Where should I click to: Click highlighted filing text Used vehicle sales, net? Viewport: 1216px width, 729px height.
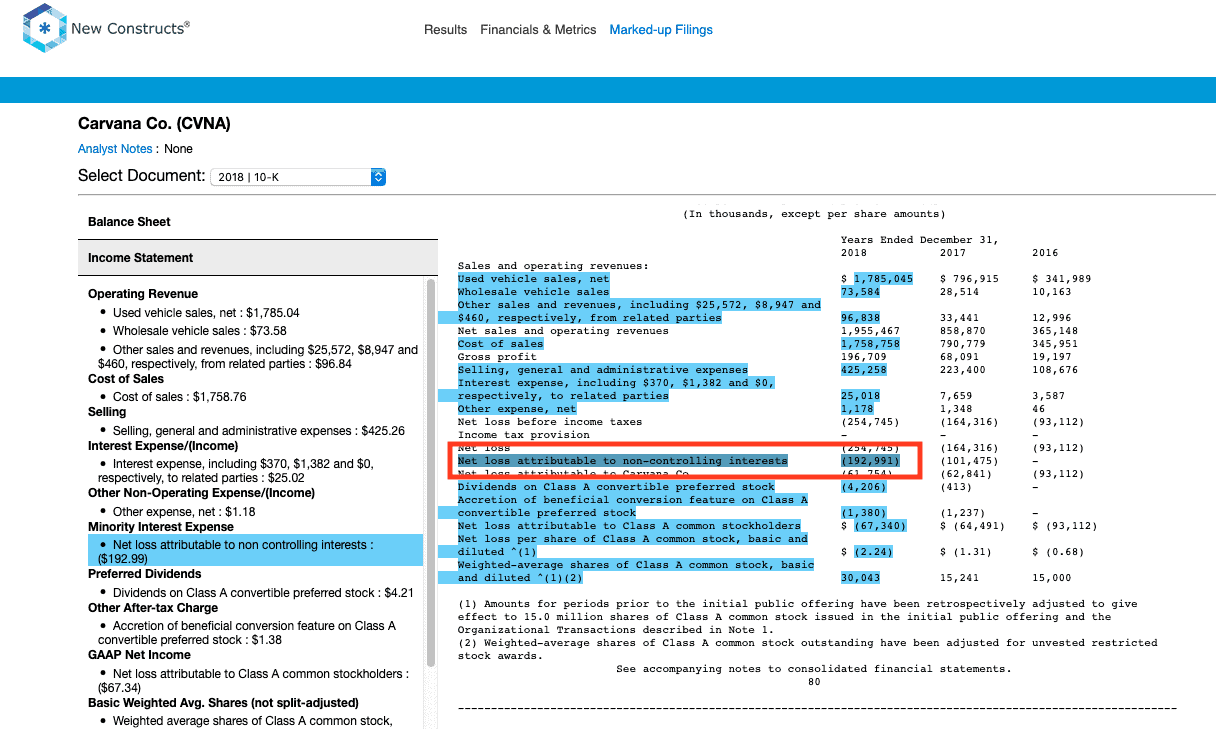[x=533, y=279]
